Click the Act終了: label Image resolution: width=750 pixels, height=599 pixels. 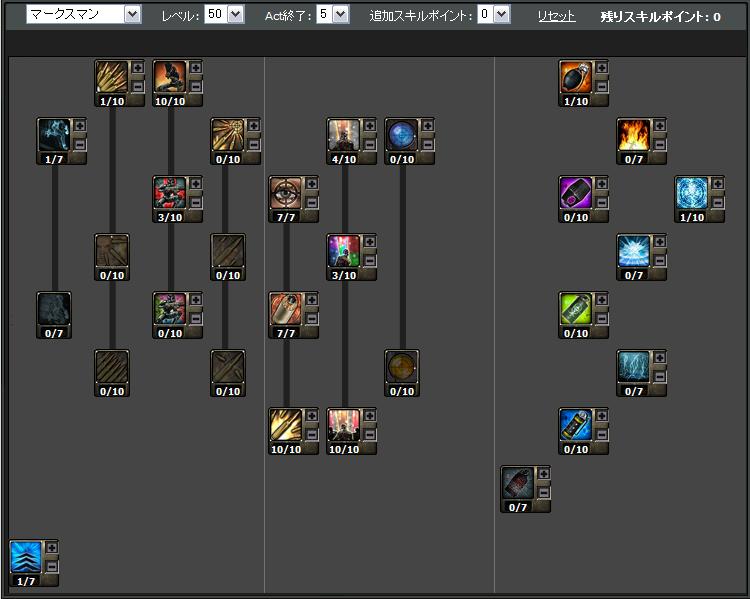(x=288, y=16)
